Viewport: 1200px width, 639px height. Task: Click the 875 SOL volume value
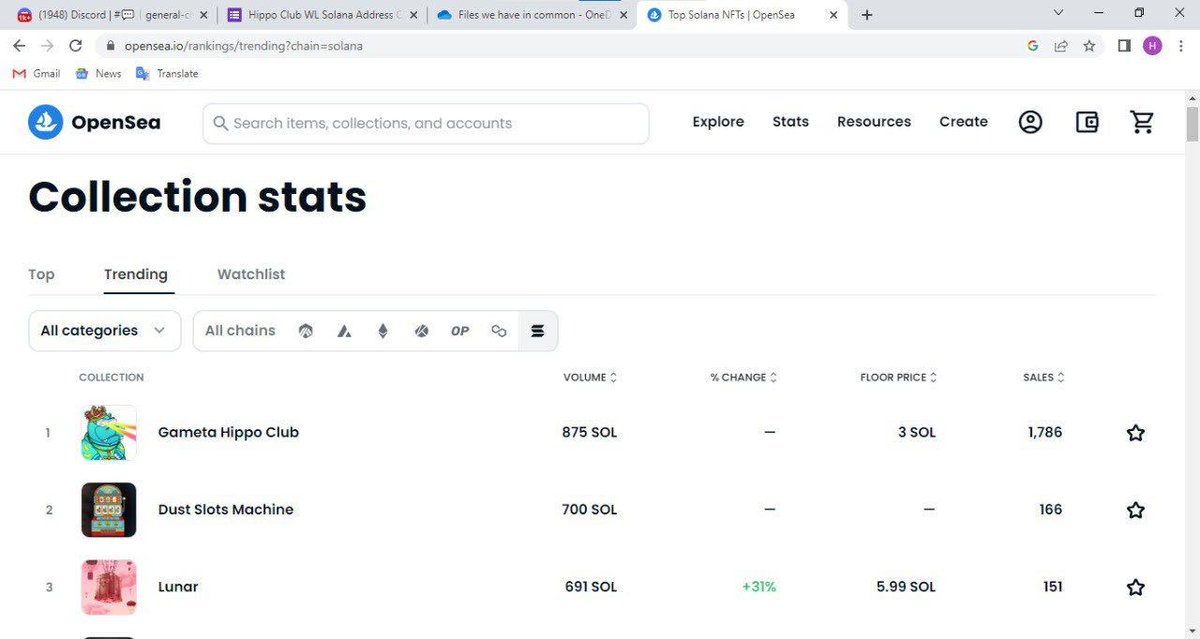590,433
